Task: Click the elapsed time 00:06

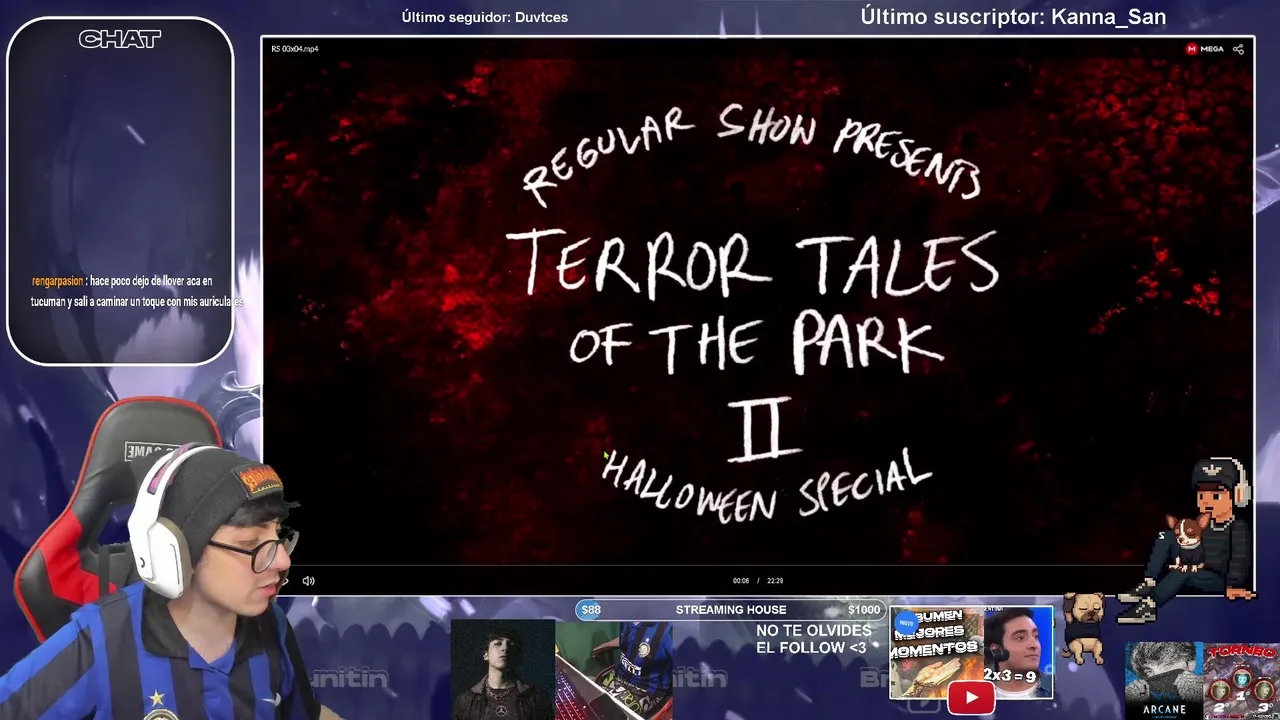Action: pyautogui.click(x=740, y=581)
